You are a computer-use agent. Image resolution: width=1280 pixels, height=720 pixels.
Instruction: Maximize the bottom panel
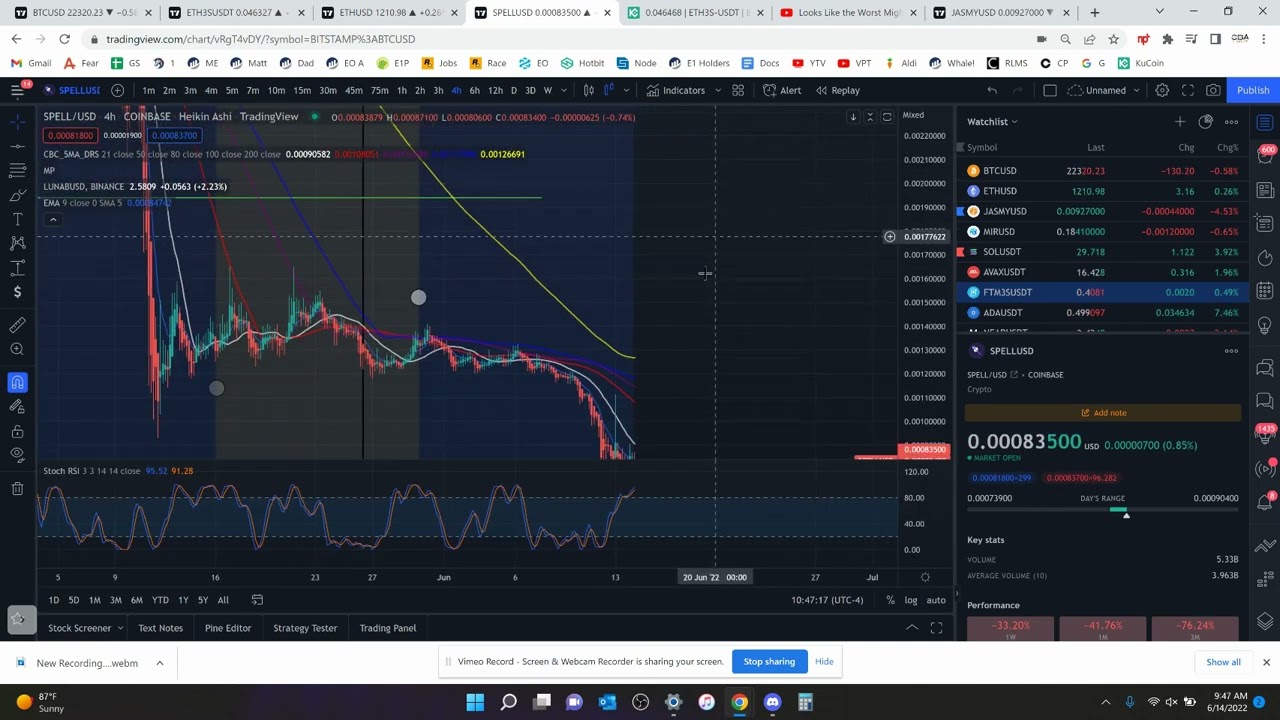coord(936,628)
